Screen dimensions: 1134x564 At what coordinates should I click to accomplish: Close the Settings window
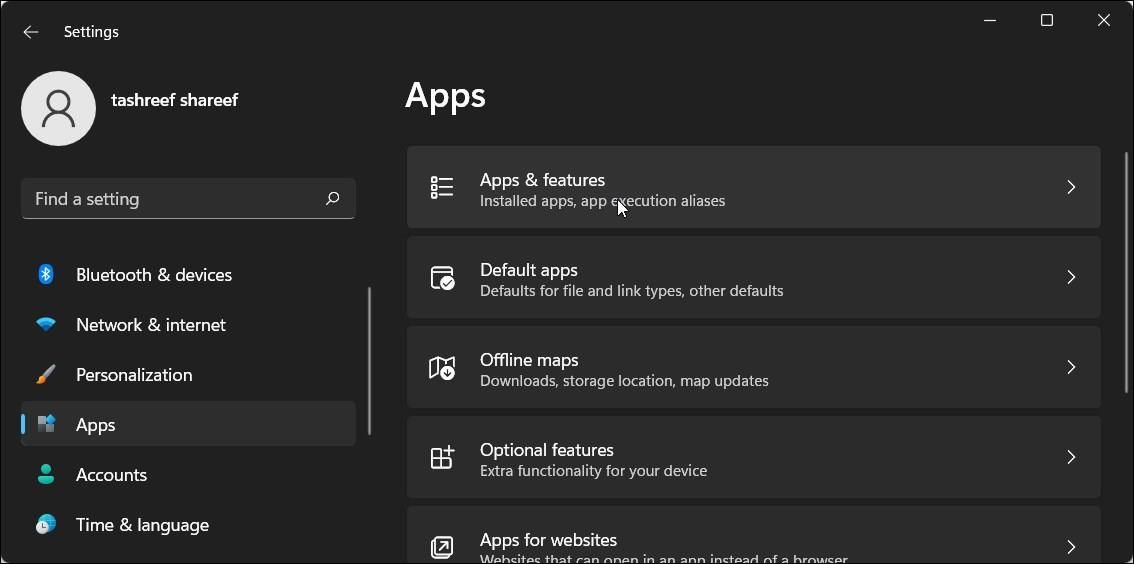pyautogui.click(x=1104, y=20)
